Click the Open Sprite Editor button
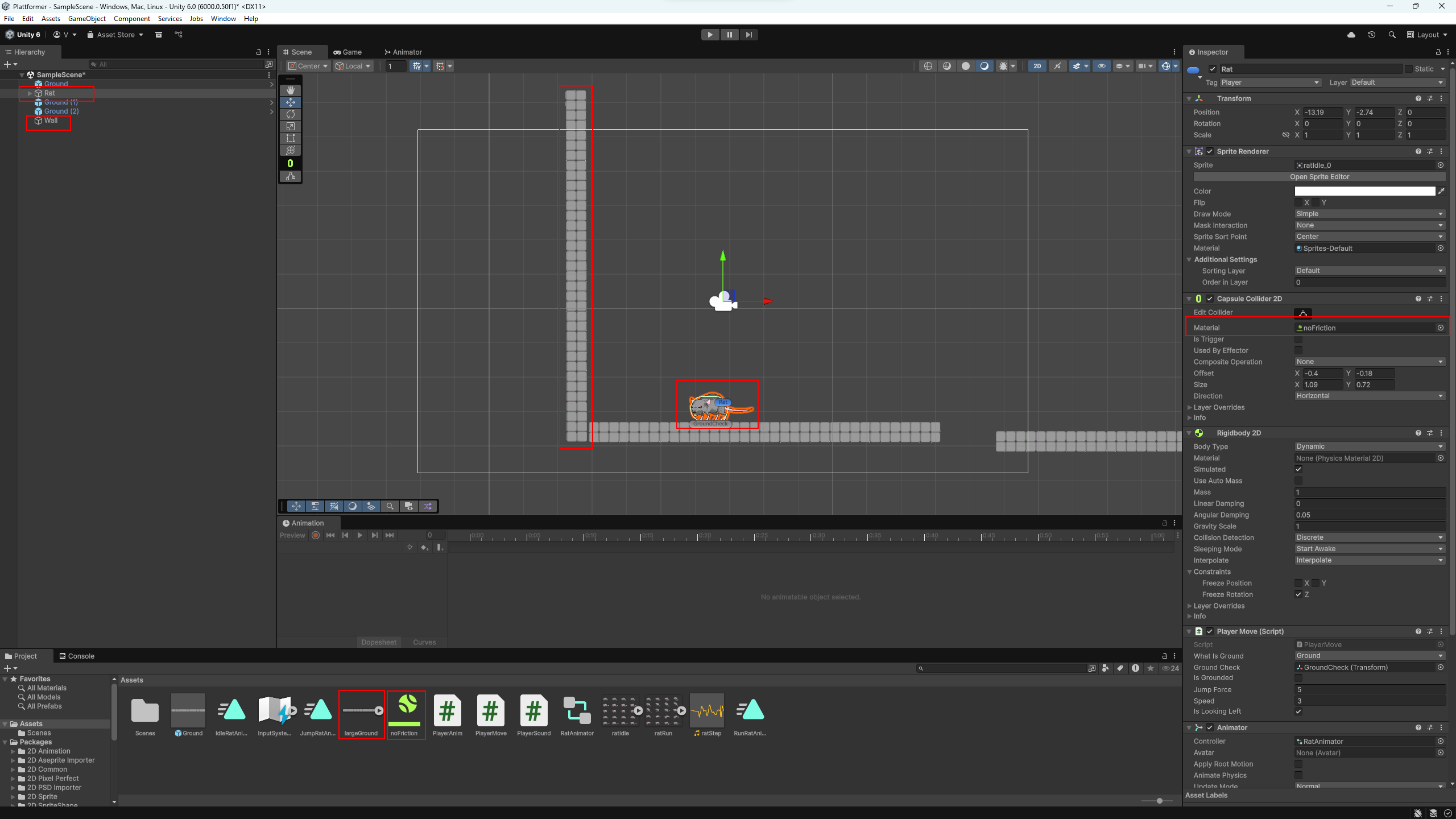 point(1319,177)
